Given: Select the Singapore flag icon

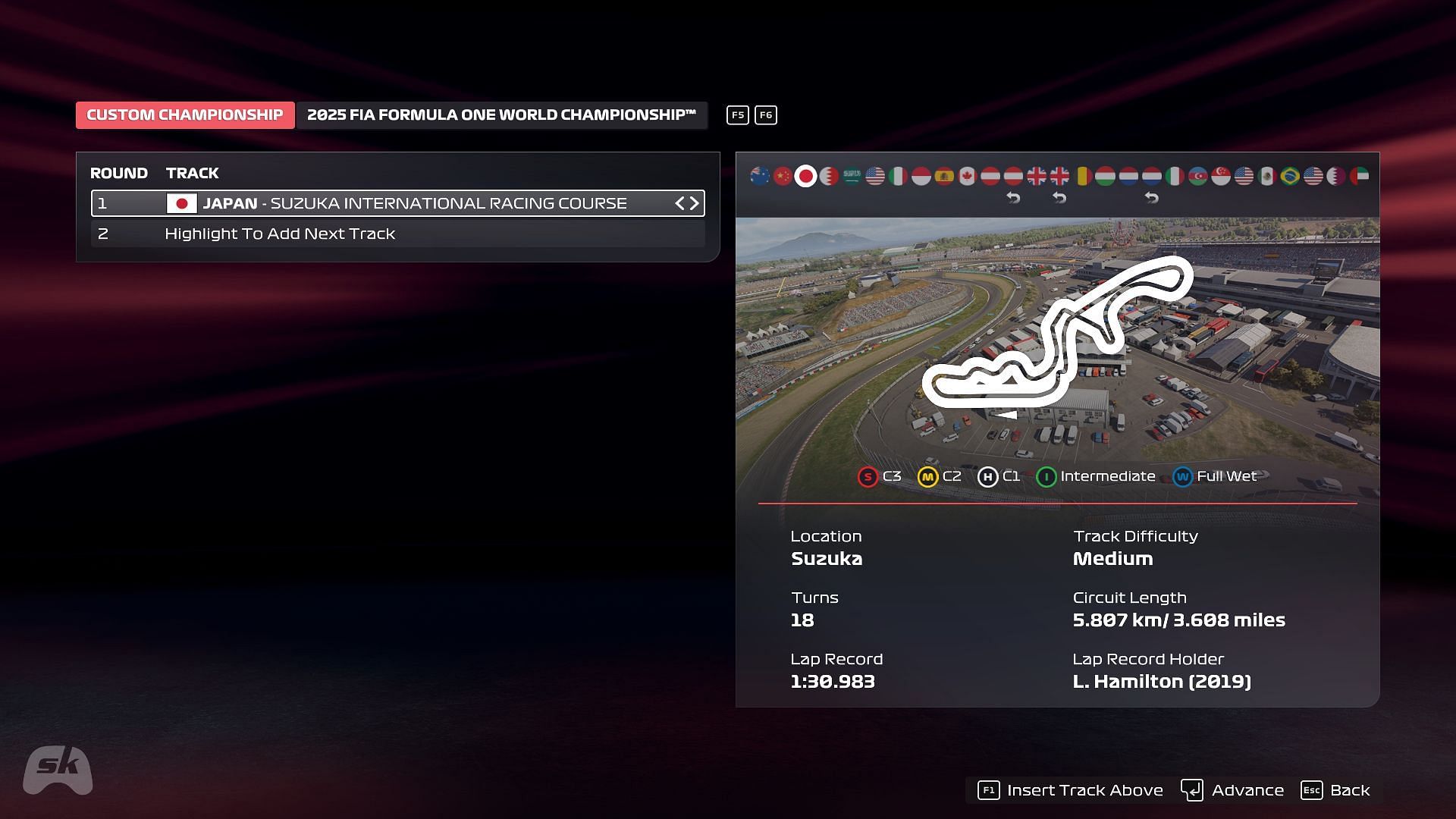Looking at the screenshot, I should tap(1220, 176).
